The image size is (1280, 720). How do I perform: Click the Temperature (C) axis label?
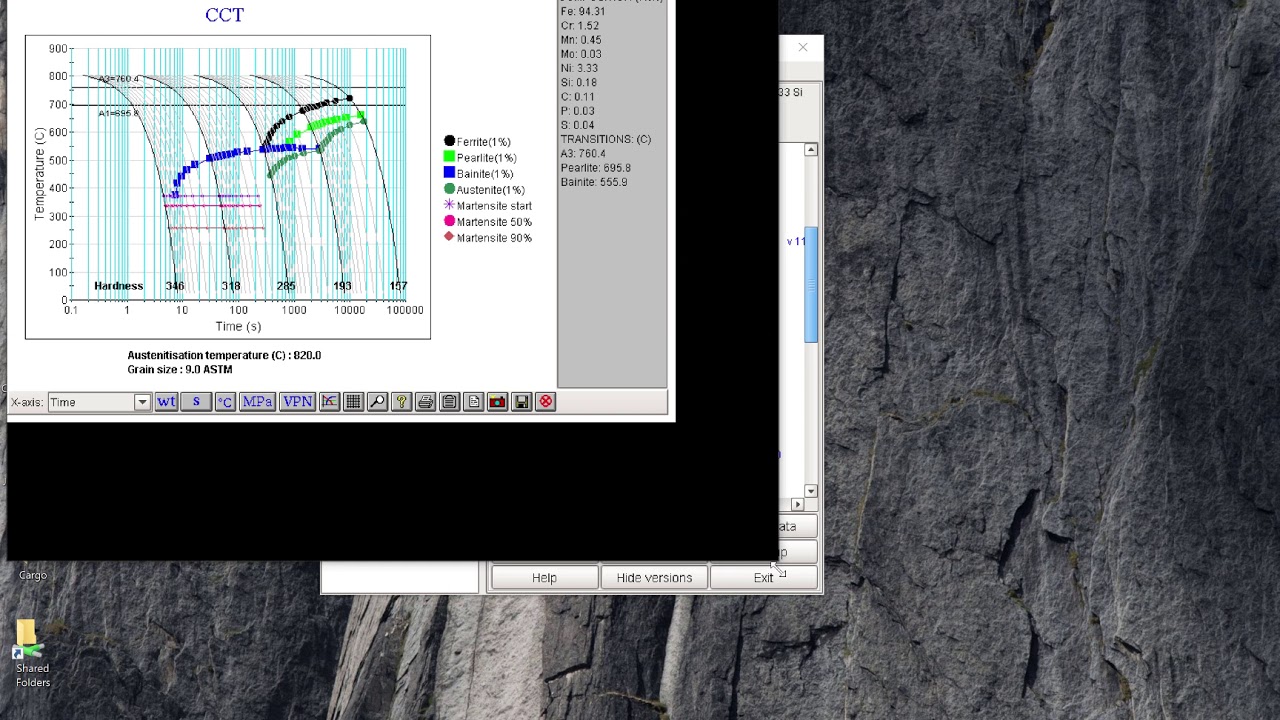point(40,174)
